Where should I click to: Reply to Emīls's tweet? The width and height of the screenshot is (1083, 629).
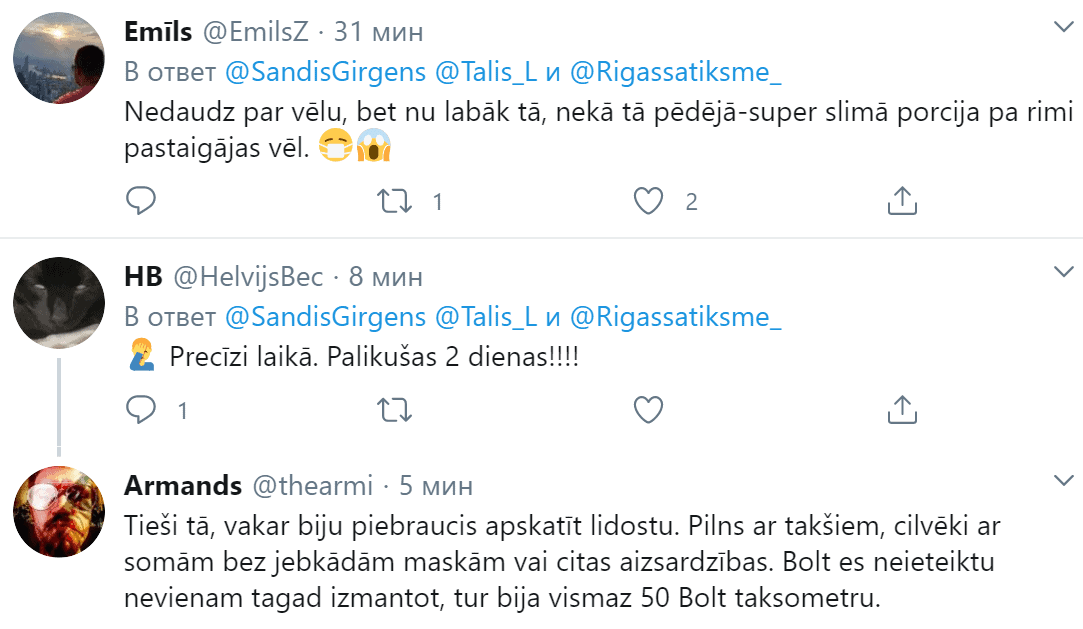pos(142,202)
